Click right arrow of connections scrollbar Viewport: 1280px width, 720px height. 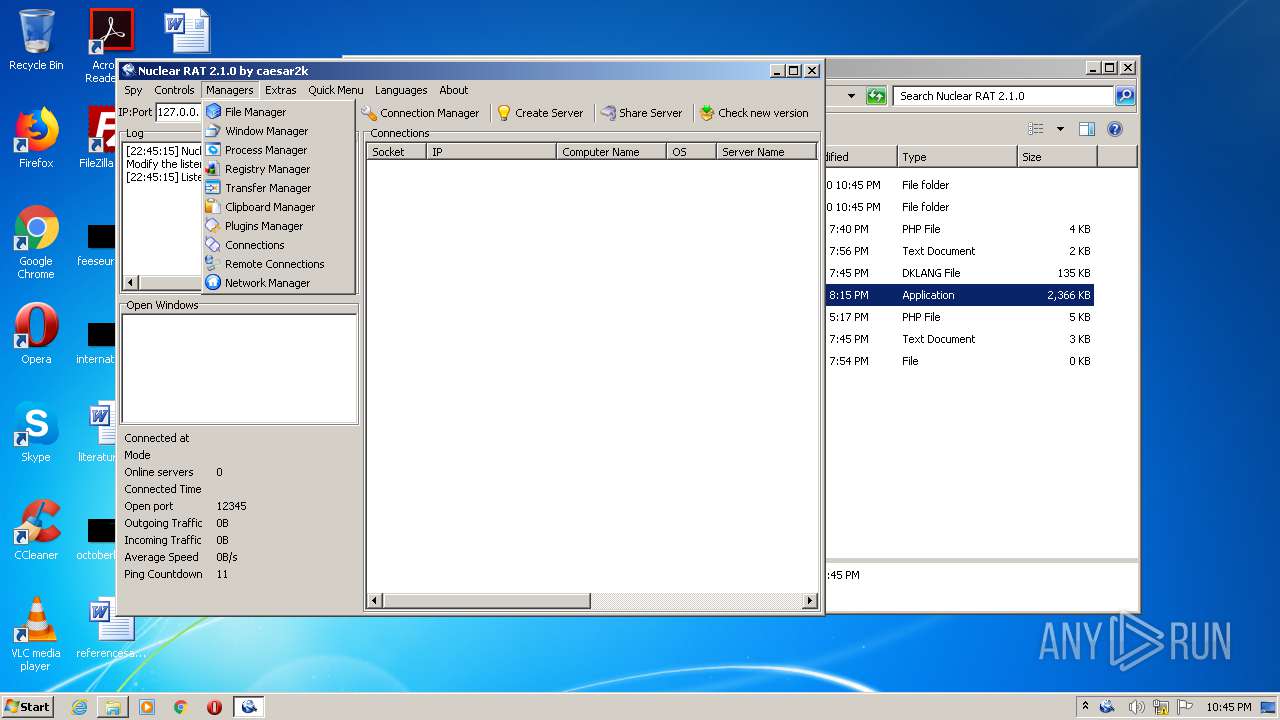[810, 601]
